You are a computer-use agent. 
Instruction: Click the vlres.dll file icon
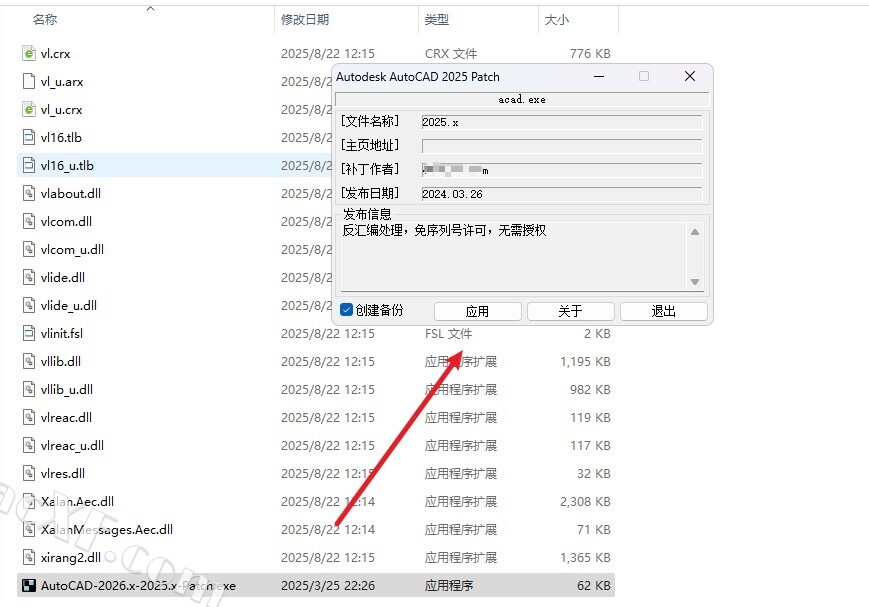pyautogui.click(x=29, y=473)
